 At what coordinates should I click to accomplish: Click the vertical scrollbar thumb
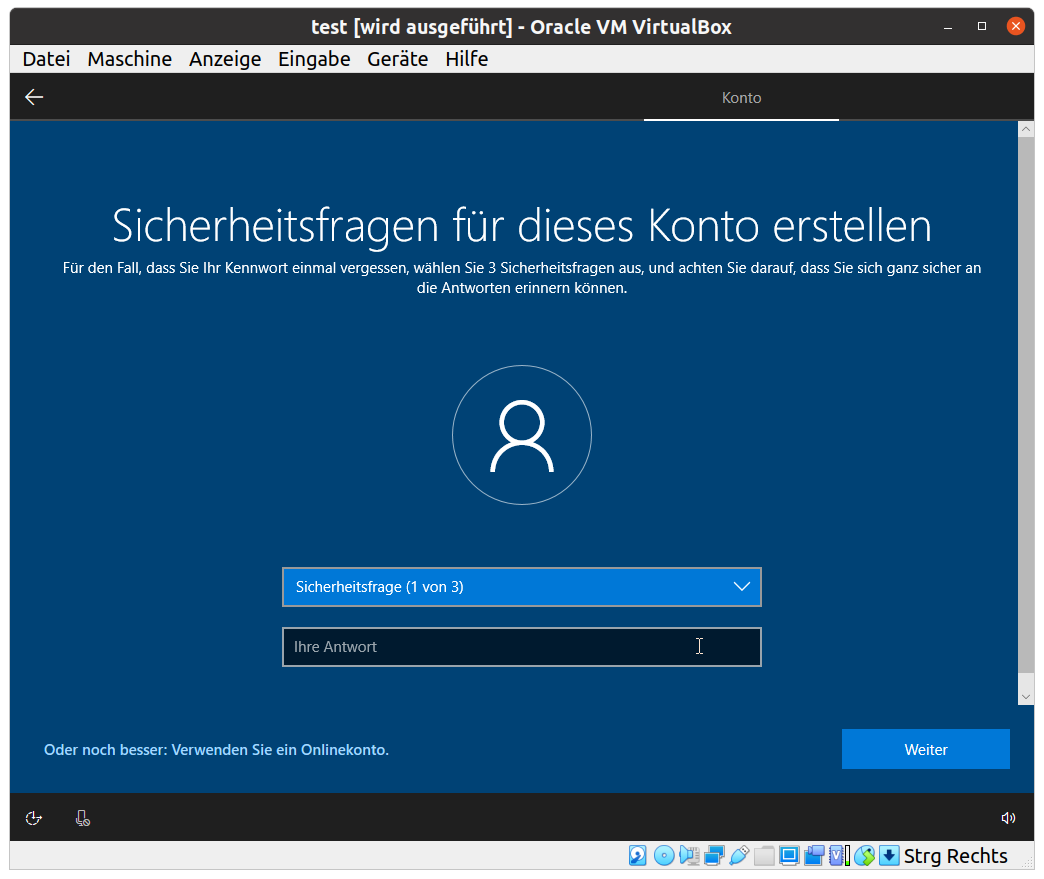1026,406
